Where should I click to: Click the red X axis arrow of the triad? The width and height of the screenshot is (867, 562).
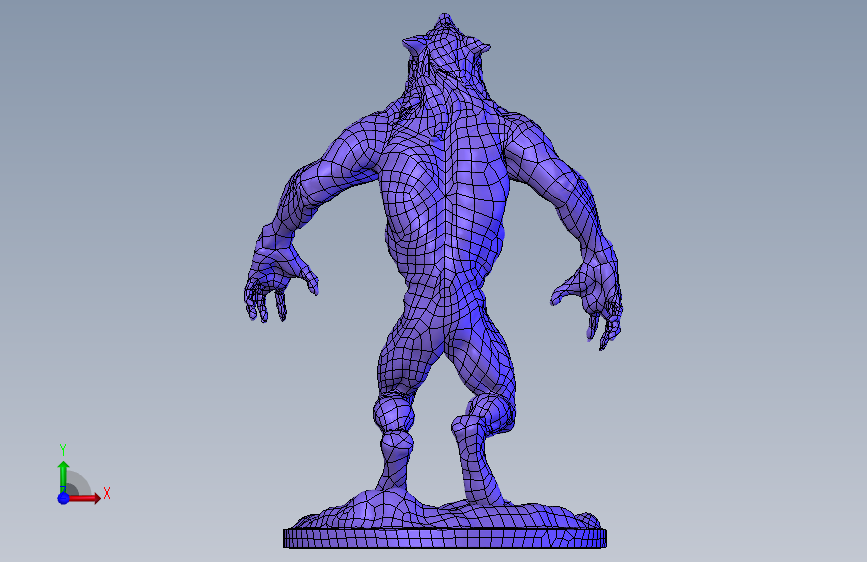[x=84, y=498]
